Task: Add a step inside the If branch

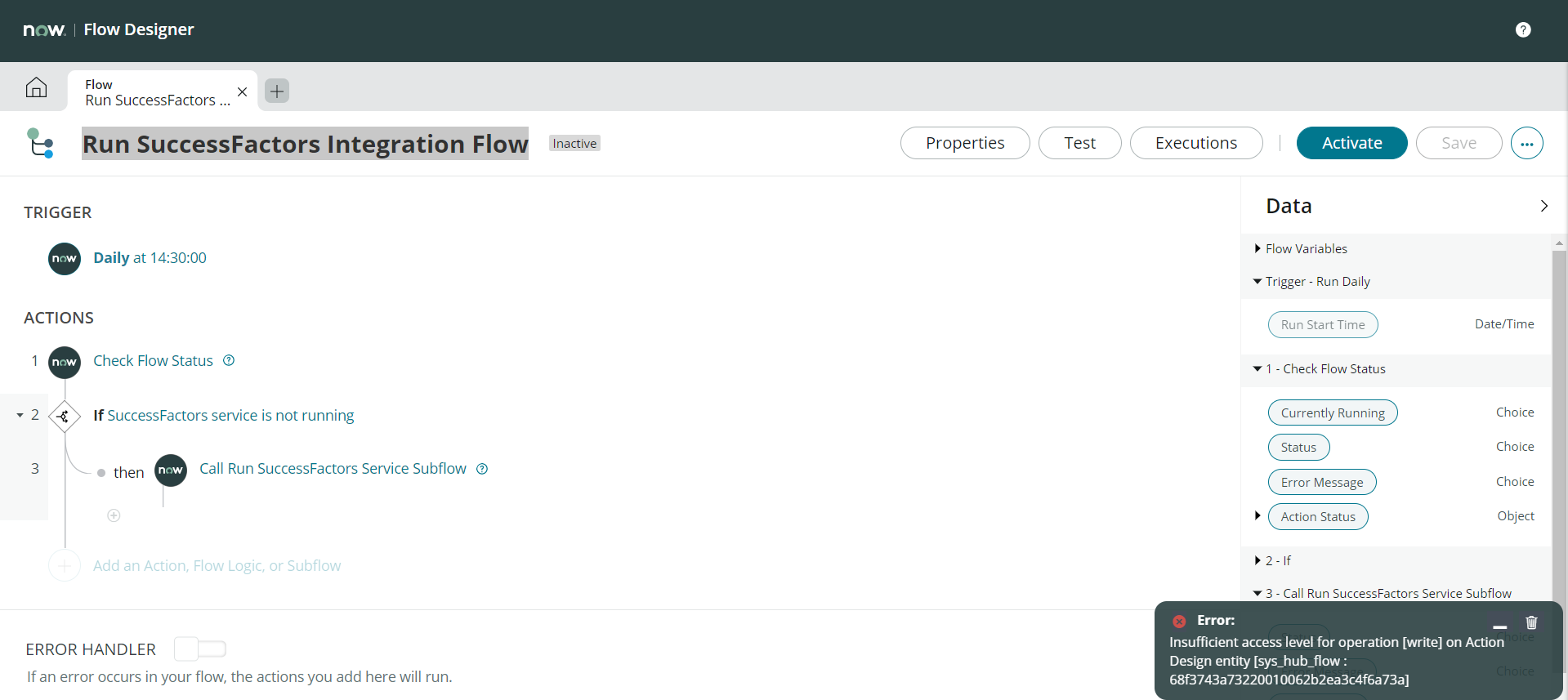Action: (x=114, y=515)
